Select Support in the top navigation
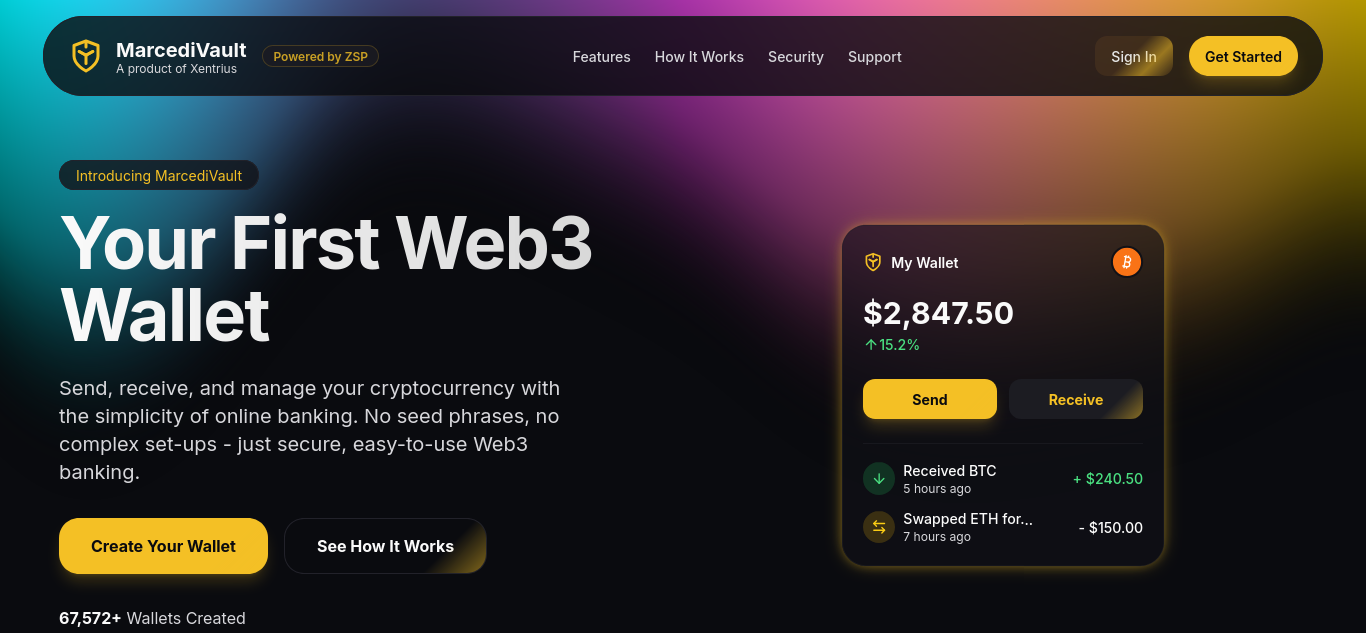1366x633 pixels. [875, 57]
